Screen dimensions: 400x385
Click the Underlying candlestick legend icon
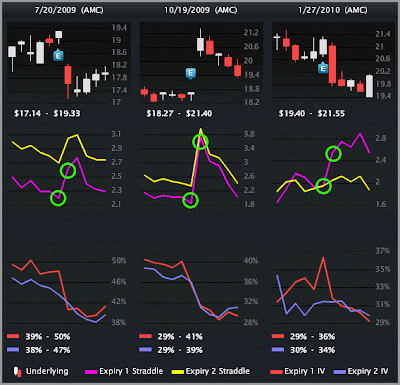(17, 371)
